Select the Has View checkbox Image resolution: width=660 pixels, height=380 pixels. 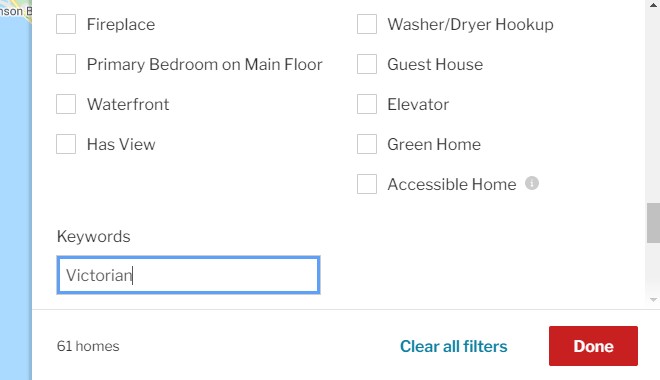[66, 144]
